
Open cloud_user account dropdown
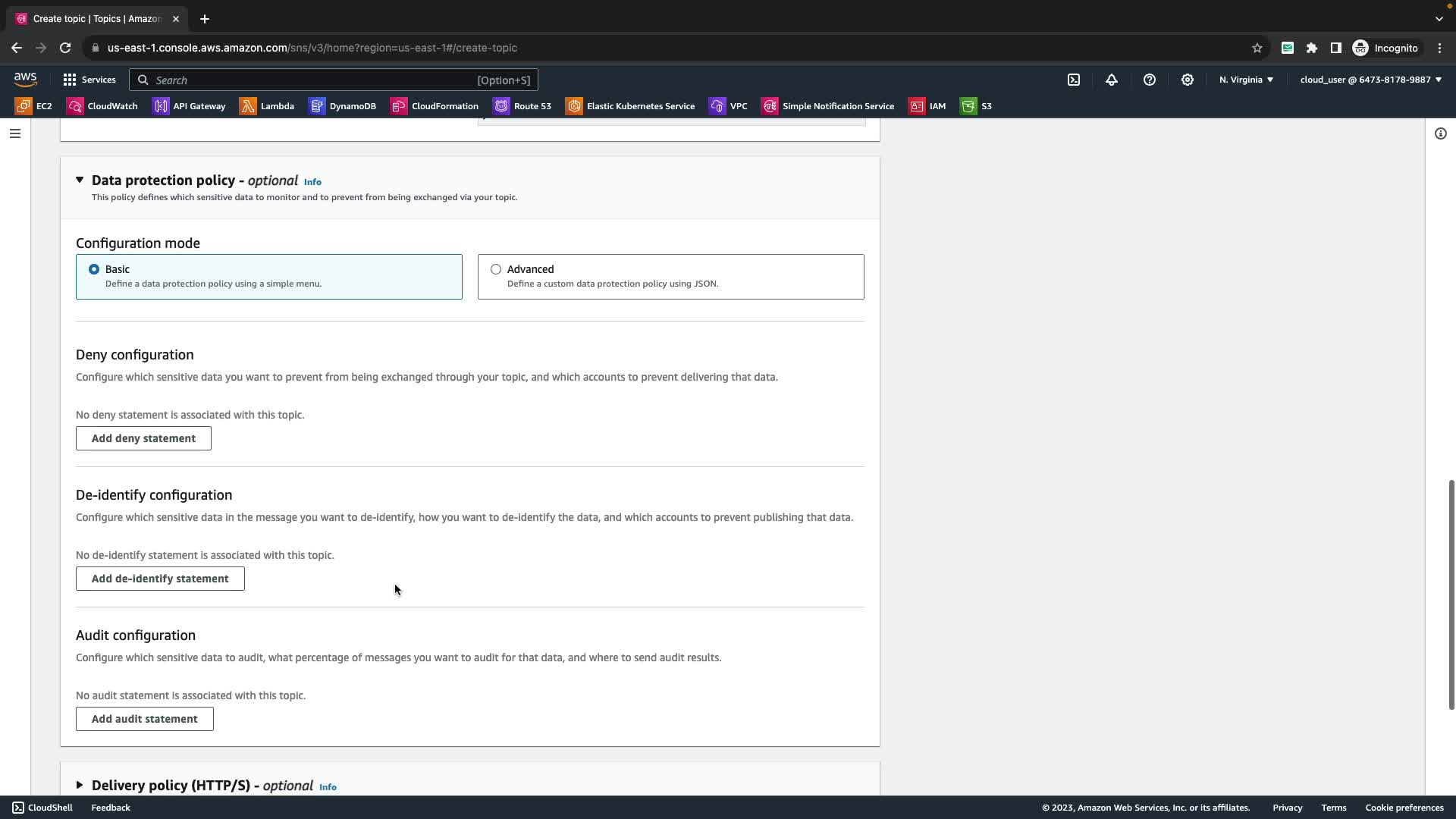click(1370, 80)
